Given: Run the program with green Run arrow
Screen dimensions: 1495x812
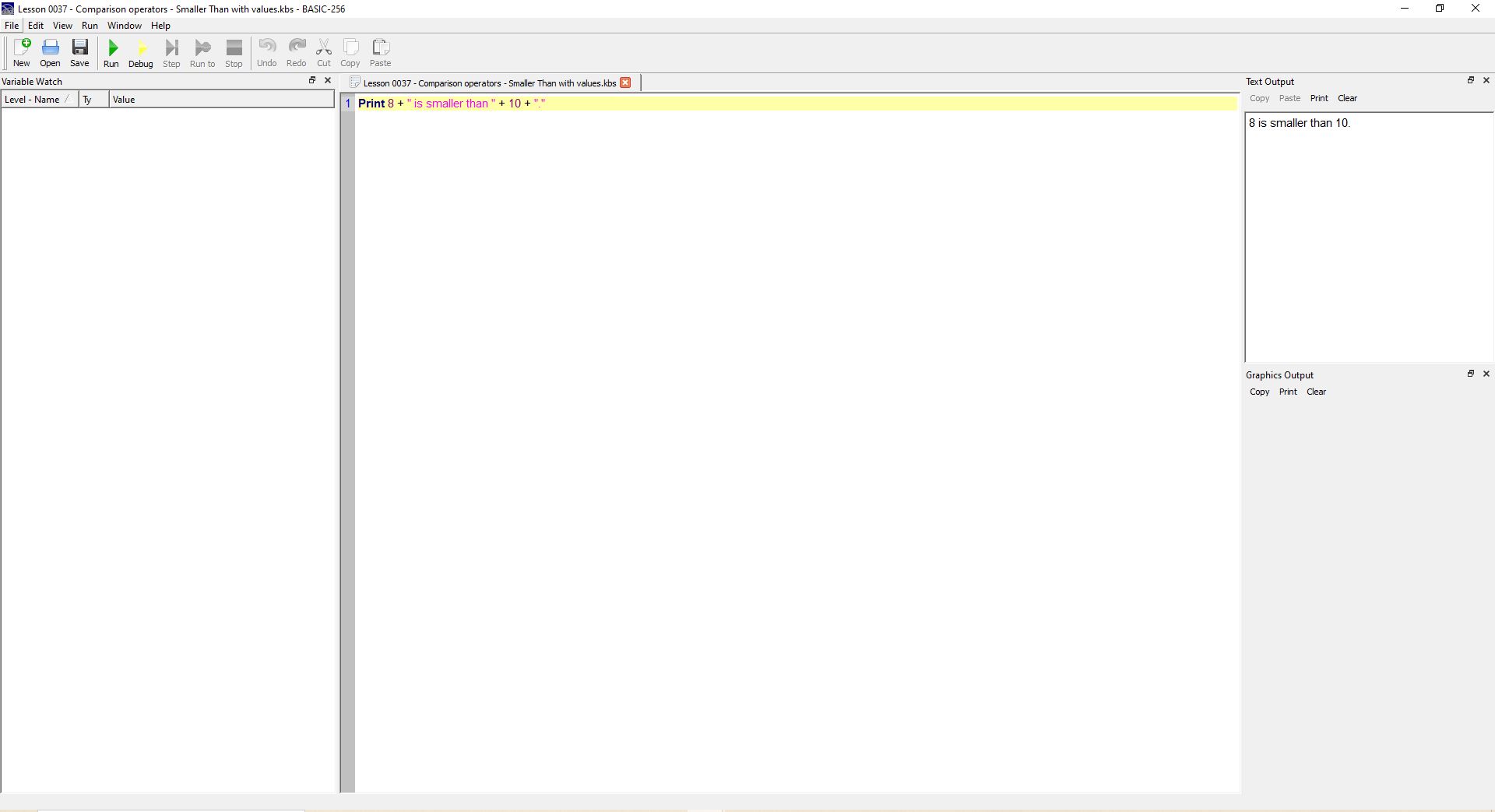Looking at the screenshot, I should pyautogui.click(x=111, y=53).
